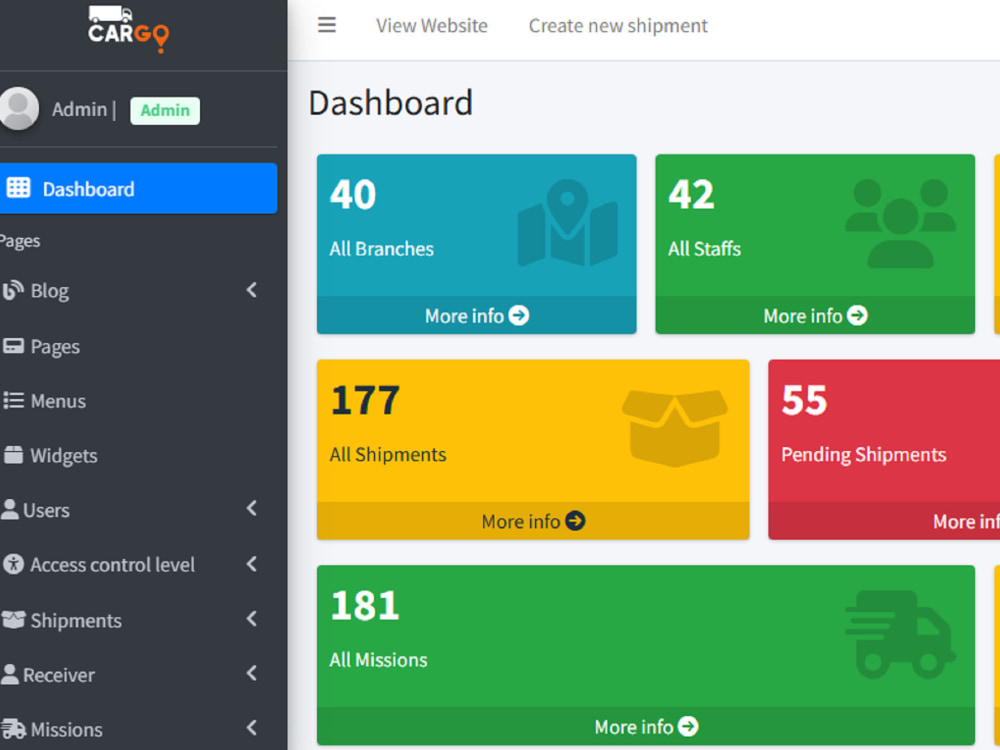
Task: Expand the Users submenu chevron
Action: (x=252, y=509)
